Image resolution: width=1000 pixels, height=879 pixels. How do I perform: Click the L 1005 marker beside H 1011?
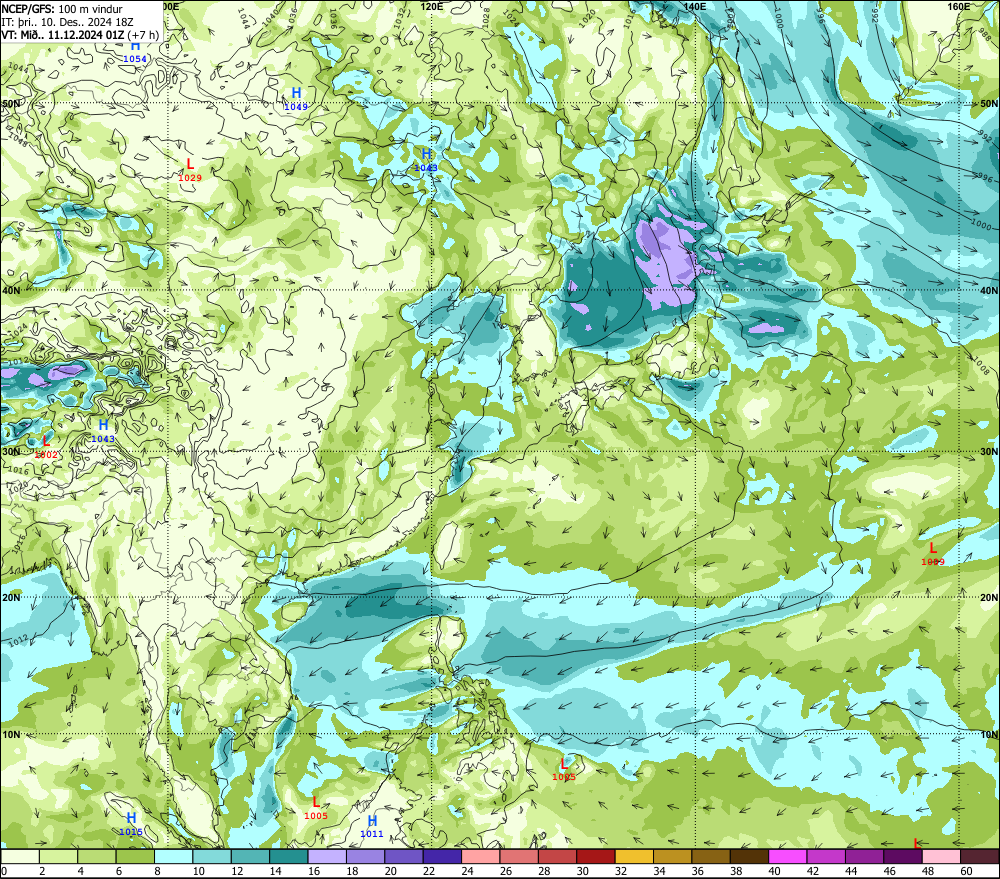316,809
